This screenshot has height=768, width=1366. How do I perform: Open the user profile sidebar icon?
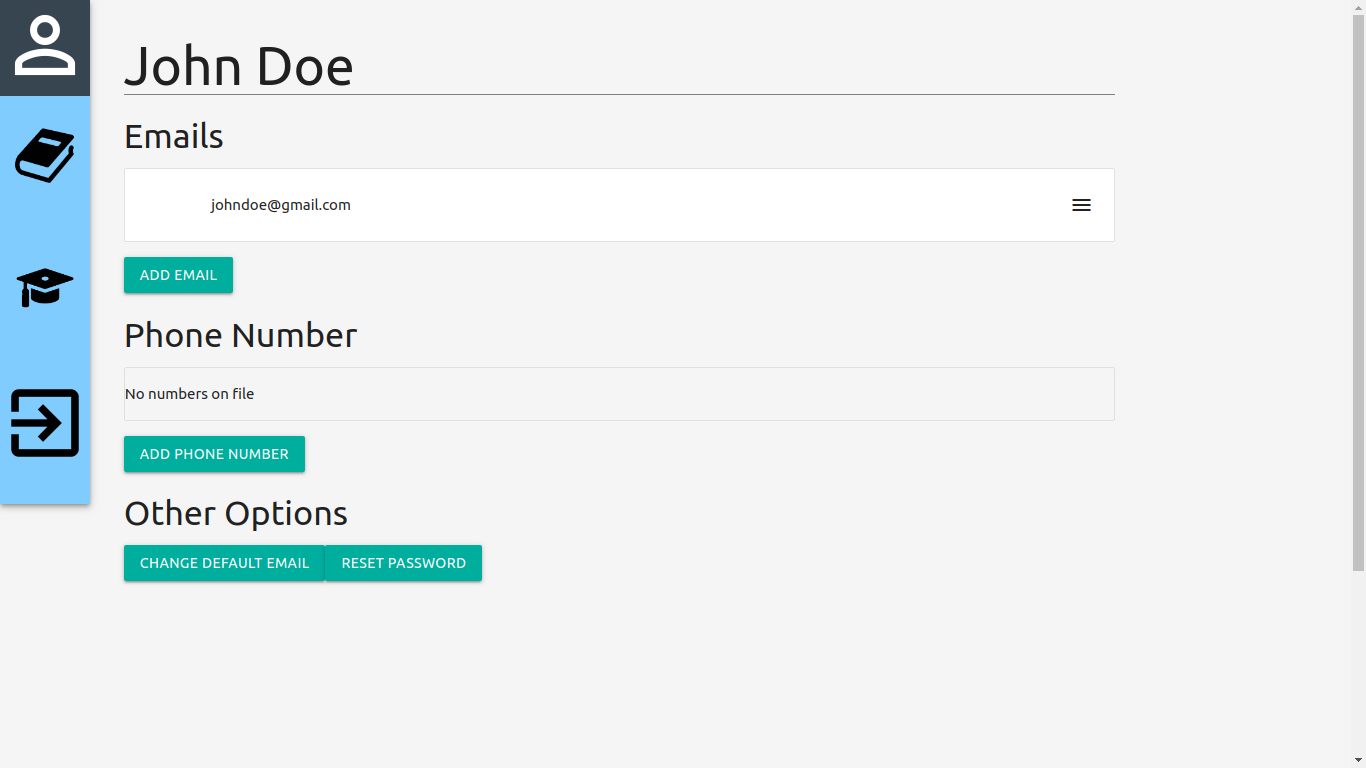click(x=45, y=47)
